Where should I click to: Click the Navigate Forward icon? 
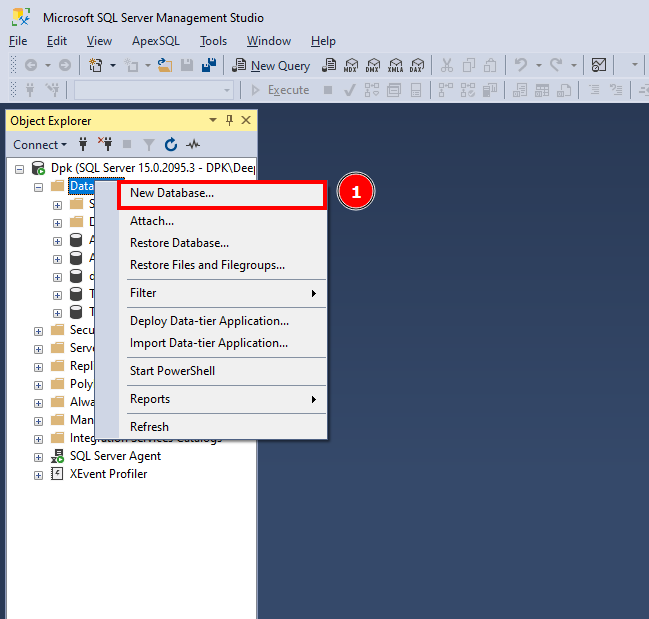tap(65, 65)
